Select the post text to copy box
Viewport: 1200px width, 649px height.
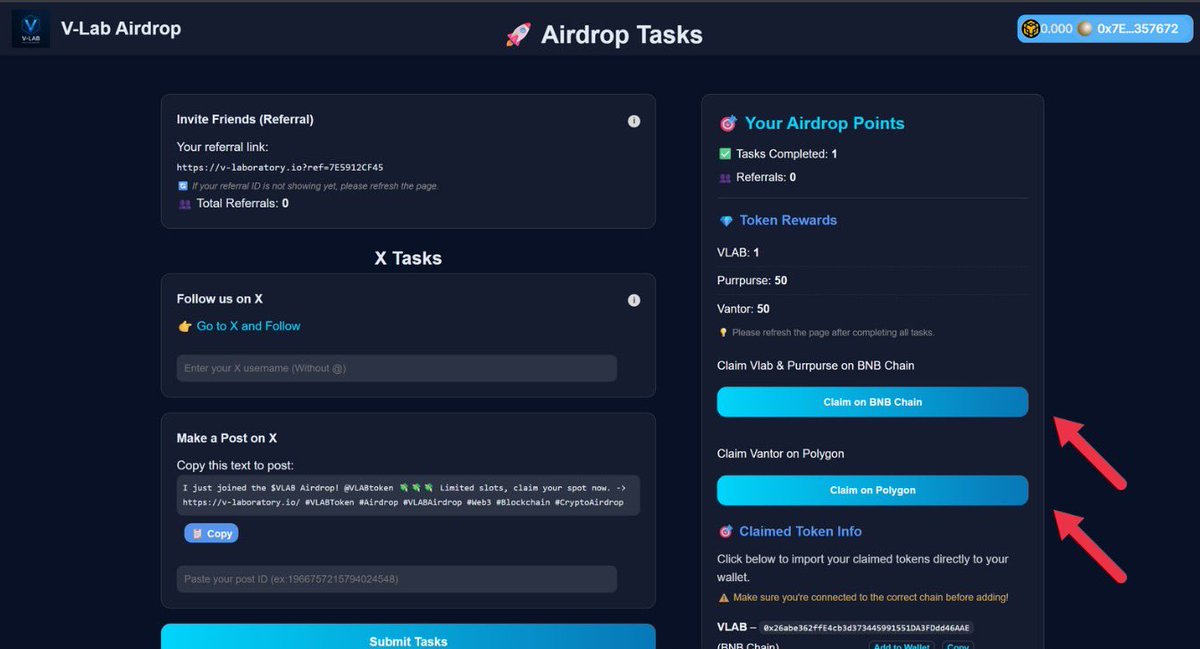click(408, 495)
